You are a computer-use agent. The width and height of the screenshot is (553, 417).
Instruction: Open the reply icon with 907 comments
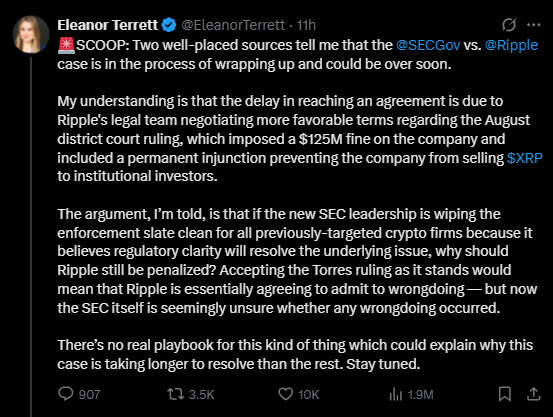point(66,394)
